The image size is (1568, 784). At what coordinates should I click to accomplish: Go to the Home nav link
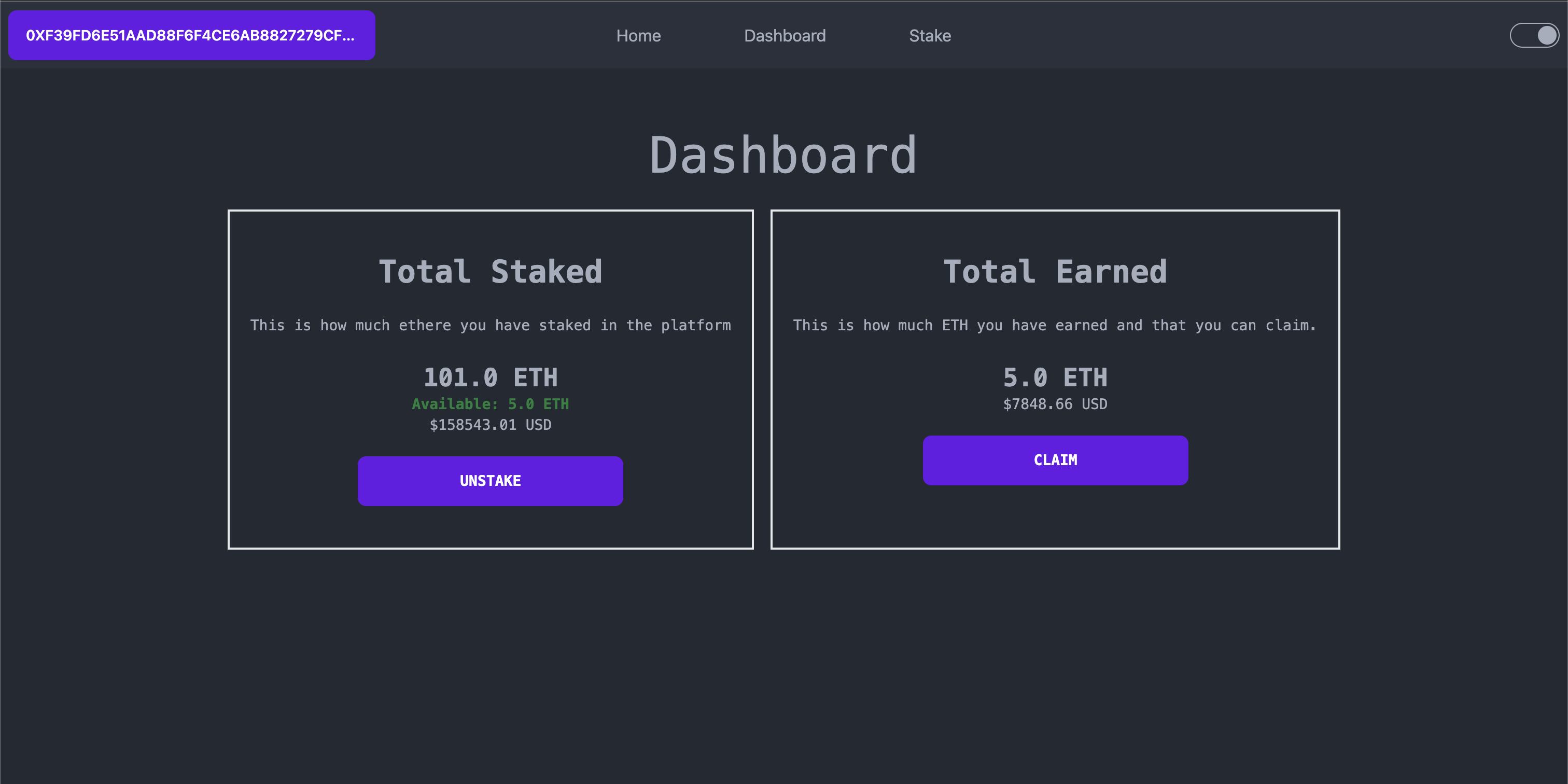(638, 36)
